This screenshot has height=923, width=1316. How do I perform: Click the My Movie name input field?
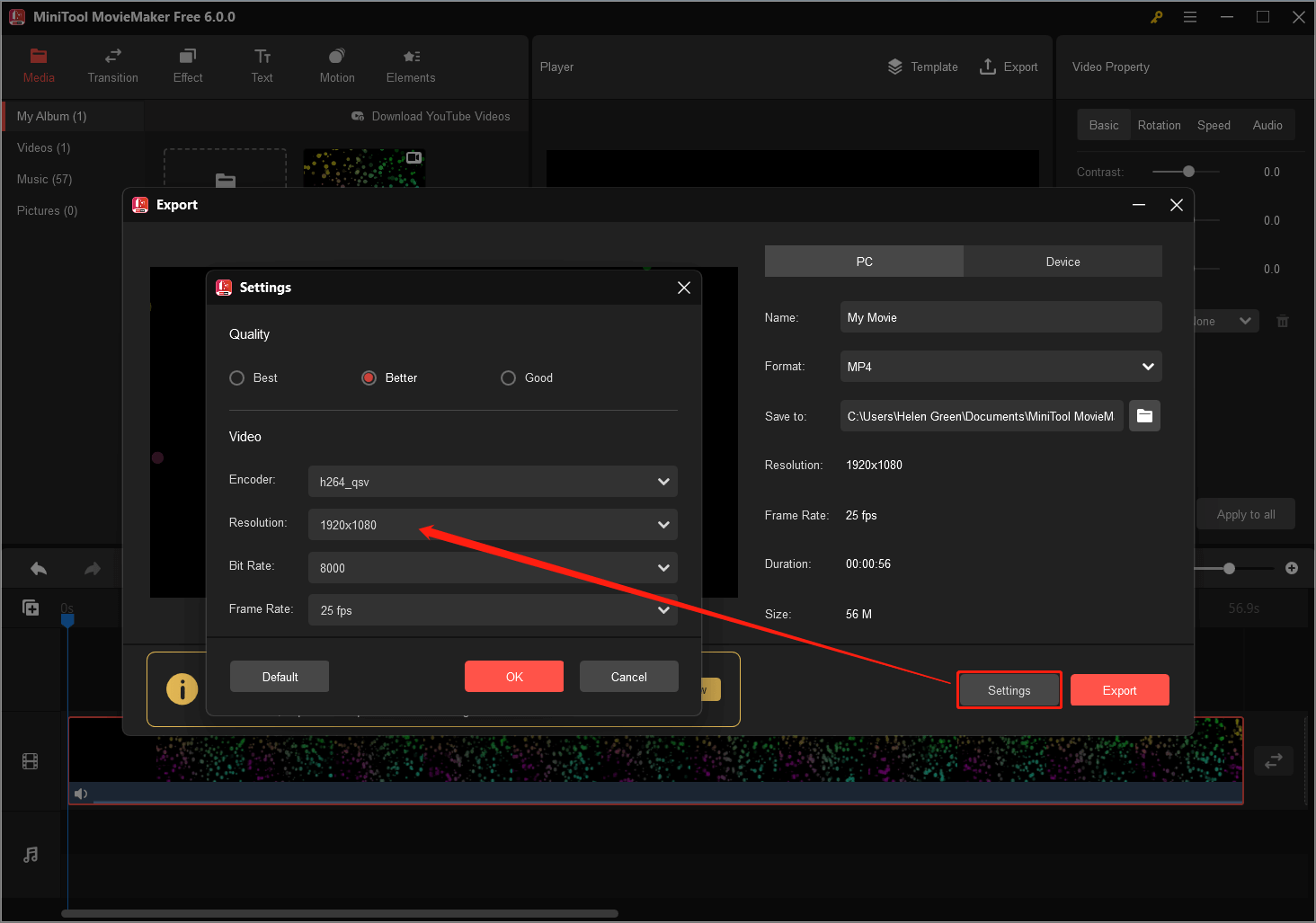coord(1000,316)
